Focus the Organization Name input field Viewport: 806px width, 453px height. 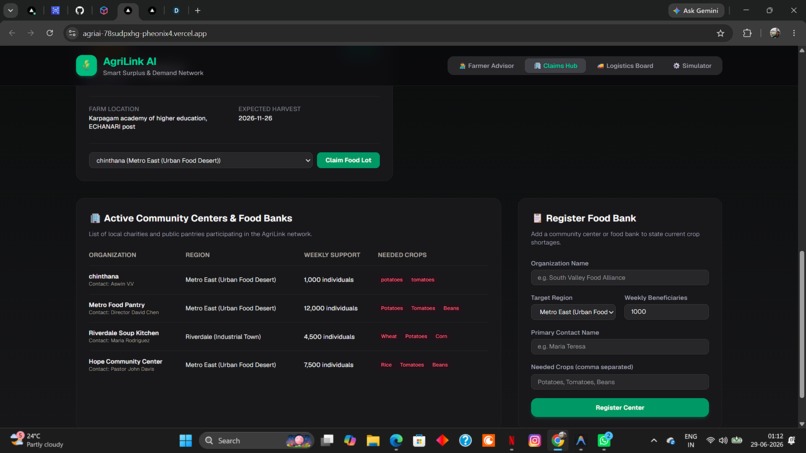pos(619,278)
